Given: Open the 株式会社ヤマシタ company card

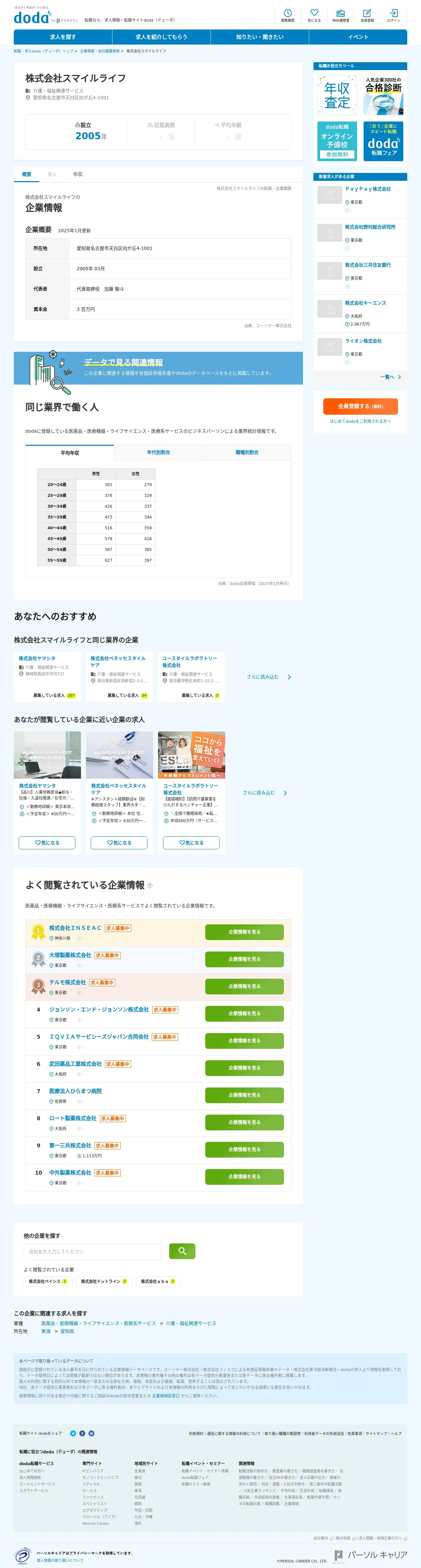Looking at the screenshot, I should pos(48,677).
